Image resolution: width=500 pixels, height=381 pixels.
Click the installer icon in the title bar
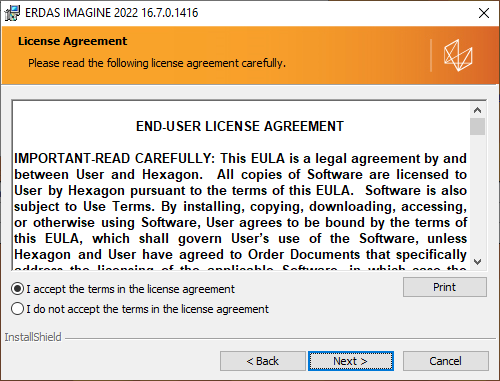[x=12, y=13]
